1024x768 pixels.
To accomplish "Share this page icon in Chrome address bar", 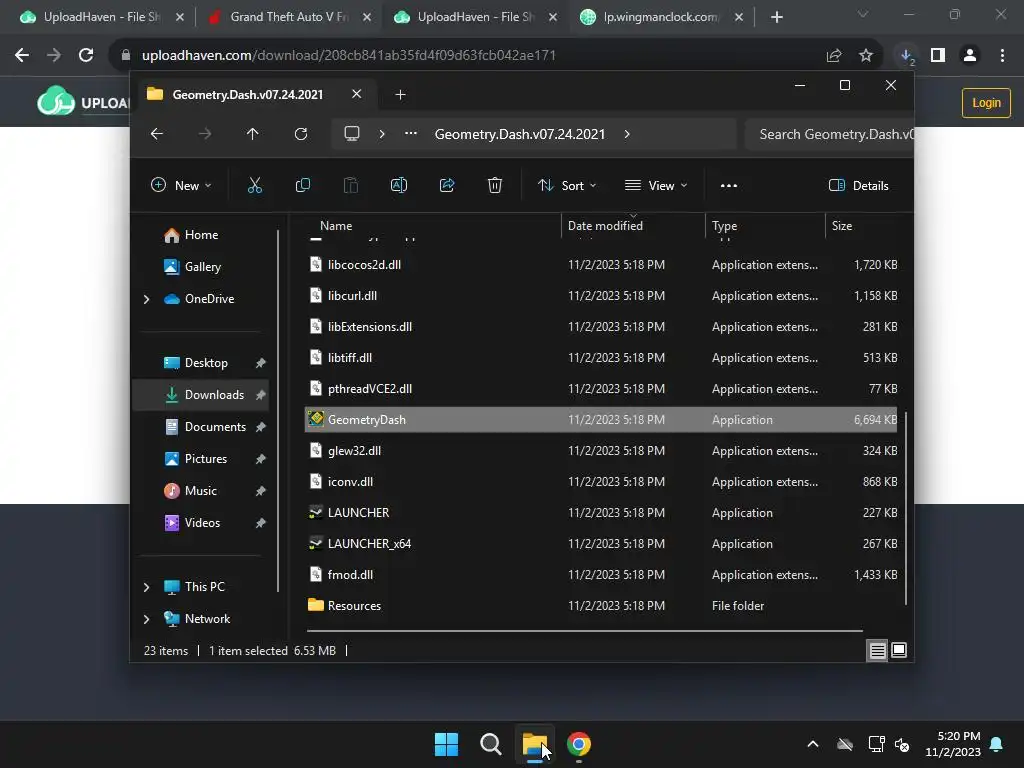I will coord(834,56).
